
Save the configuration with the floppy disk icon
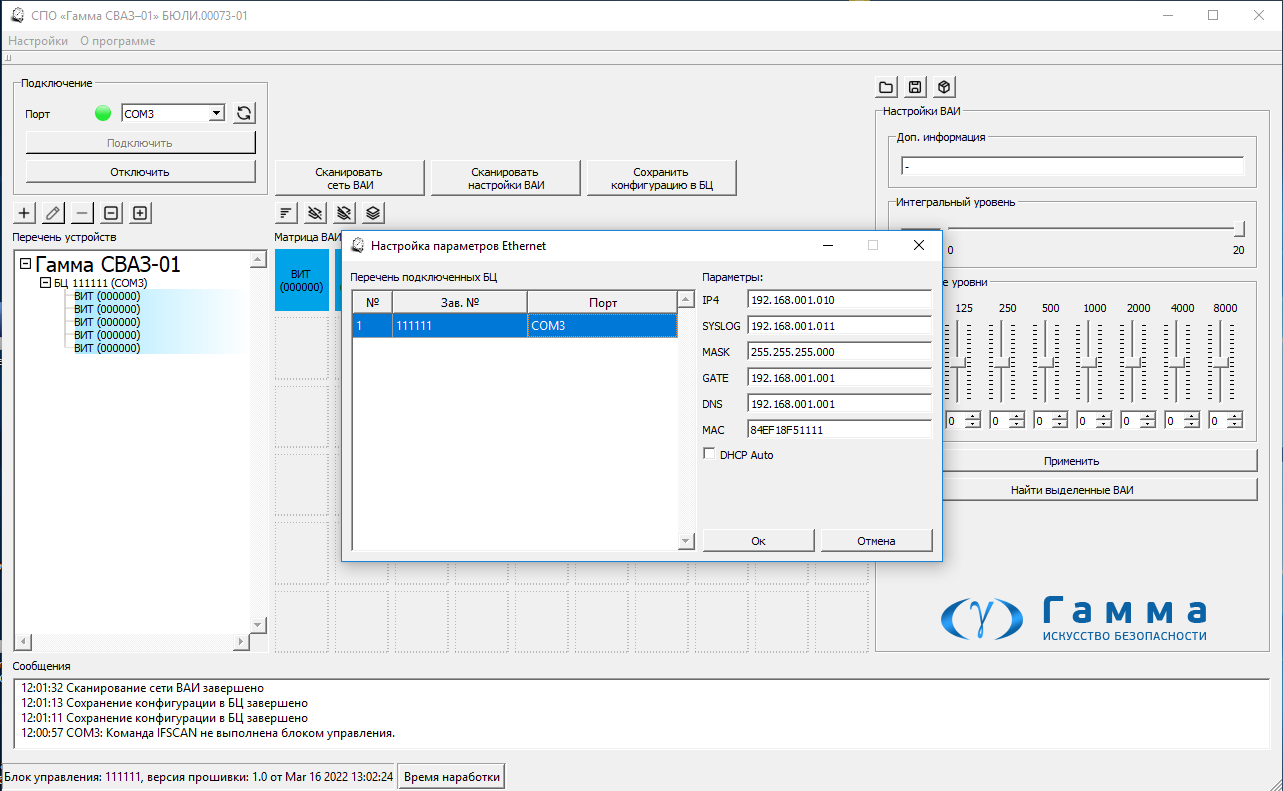coord(915,86)
